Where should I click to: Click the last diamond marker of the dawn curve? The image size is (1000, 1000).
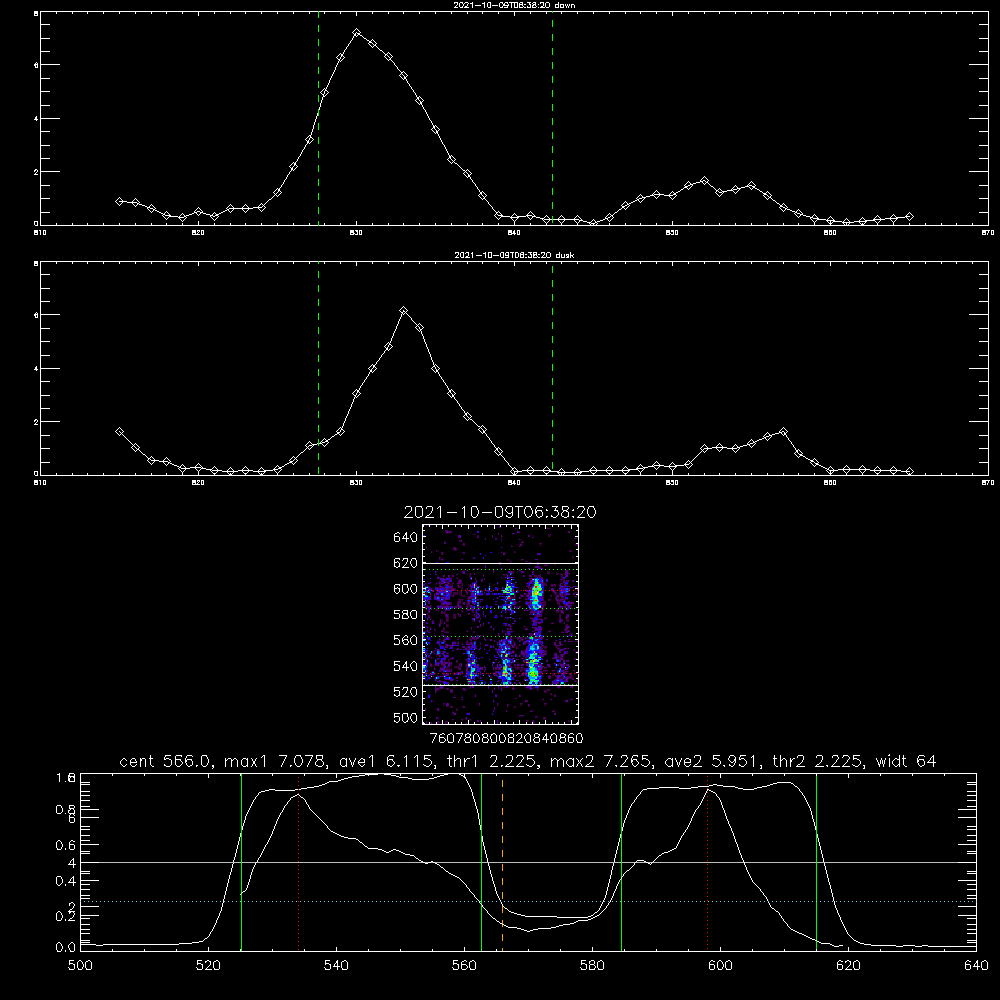(909, 217)
